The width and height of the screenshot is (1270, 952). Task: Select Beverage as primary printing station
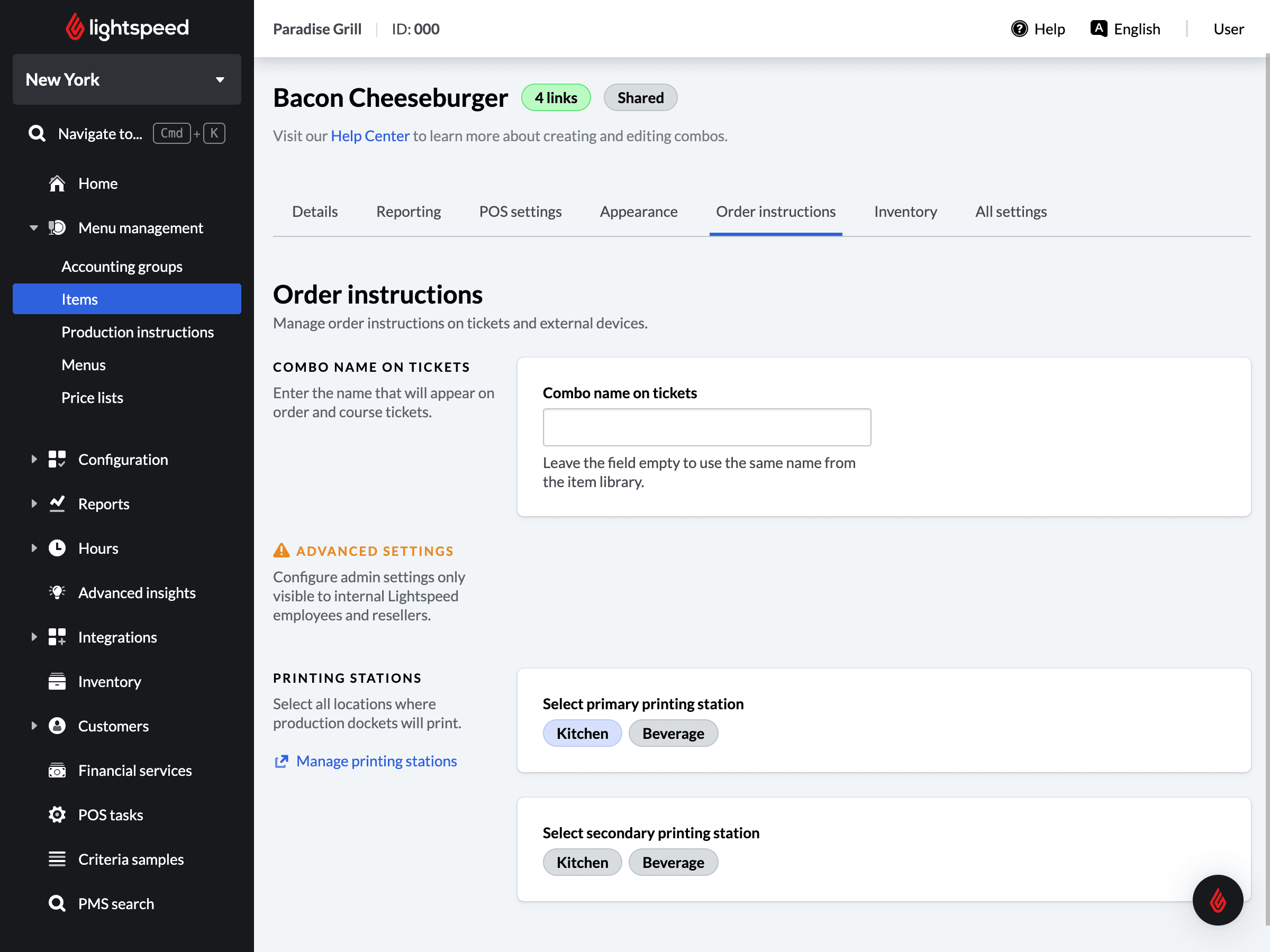(673, 734)
